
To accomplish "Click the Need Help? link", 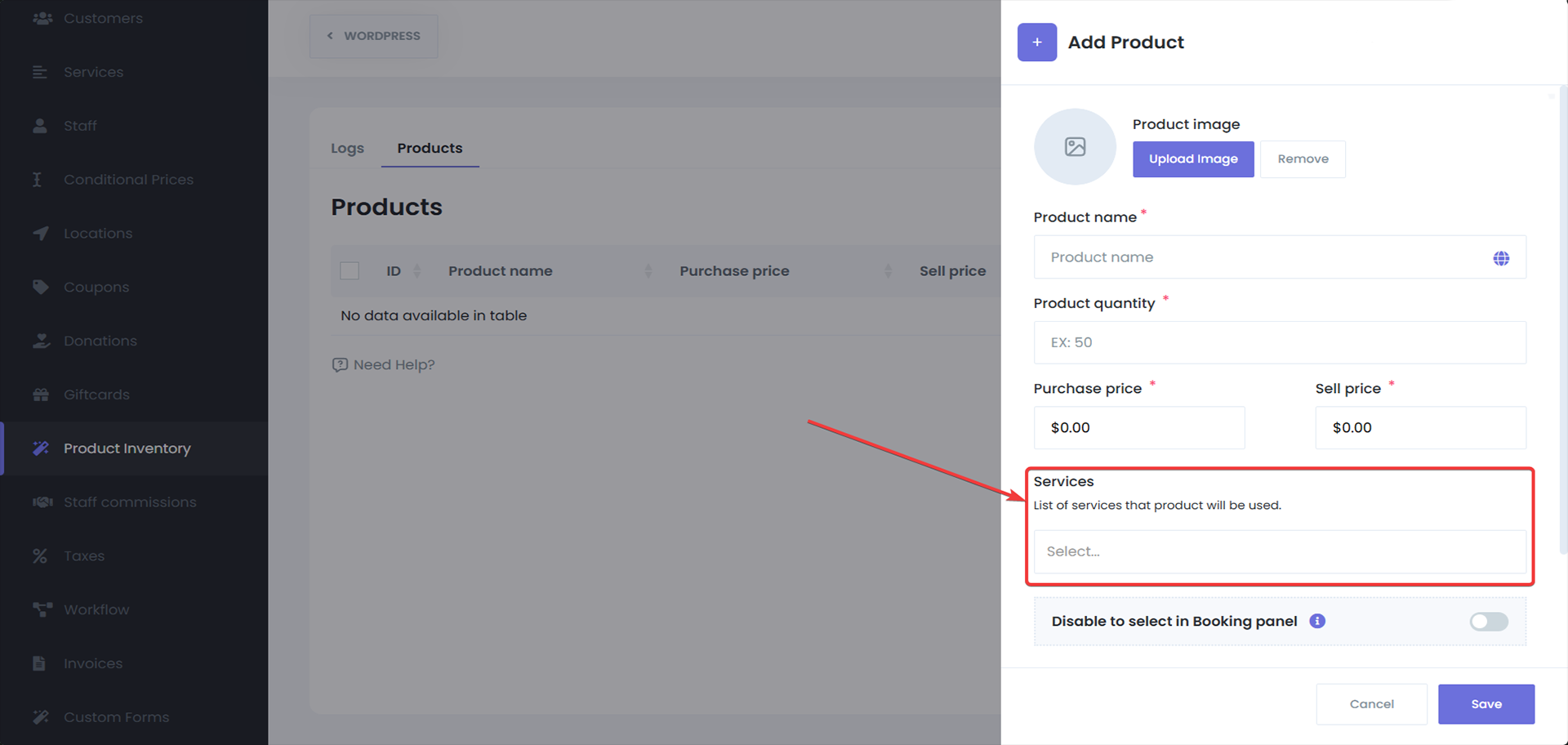I will point(384,365).
